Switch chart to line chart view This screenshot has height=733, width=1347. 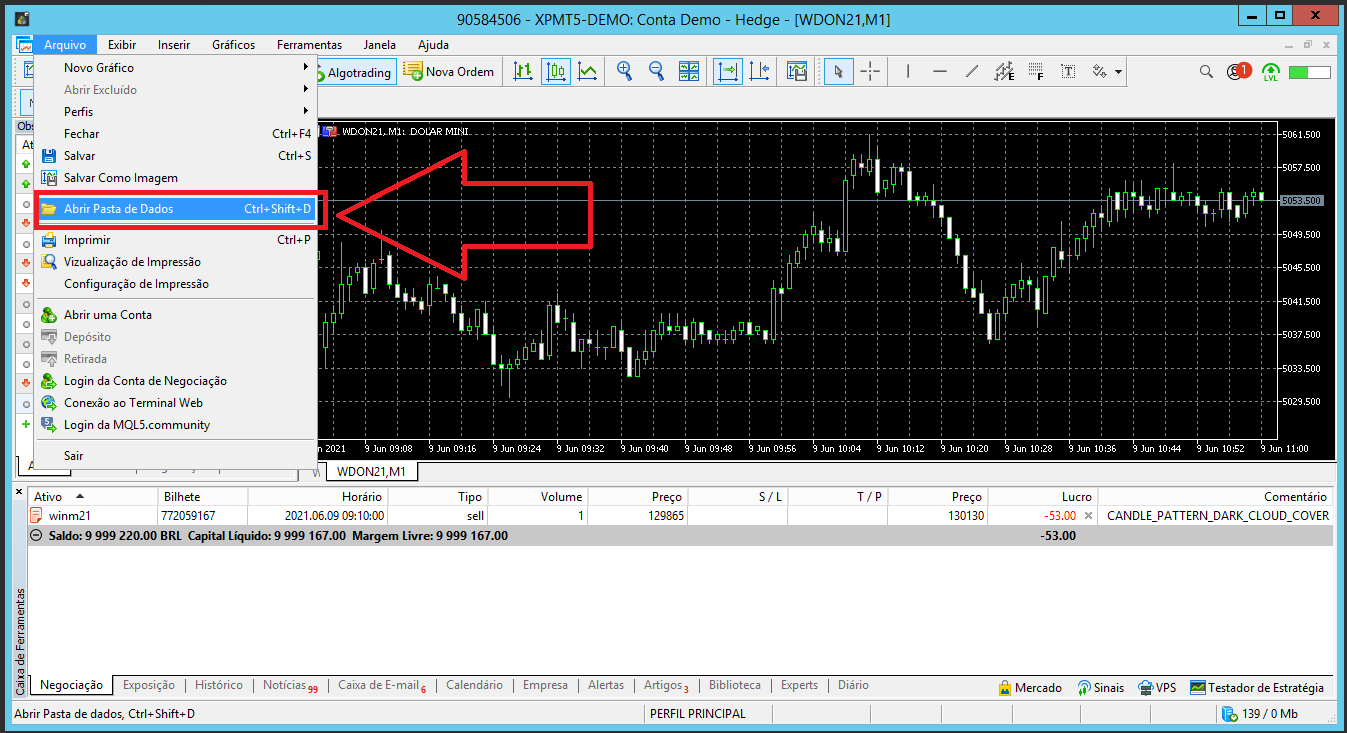[x=588, y=71]
